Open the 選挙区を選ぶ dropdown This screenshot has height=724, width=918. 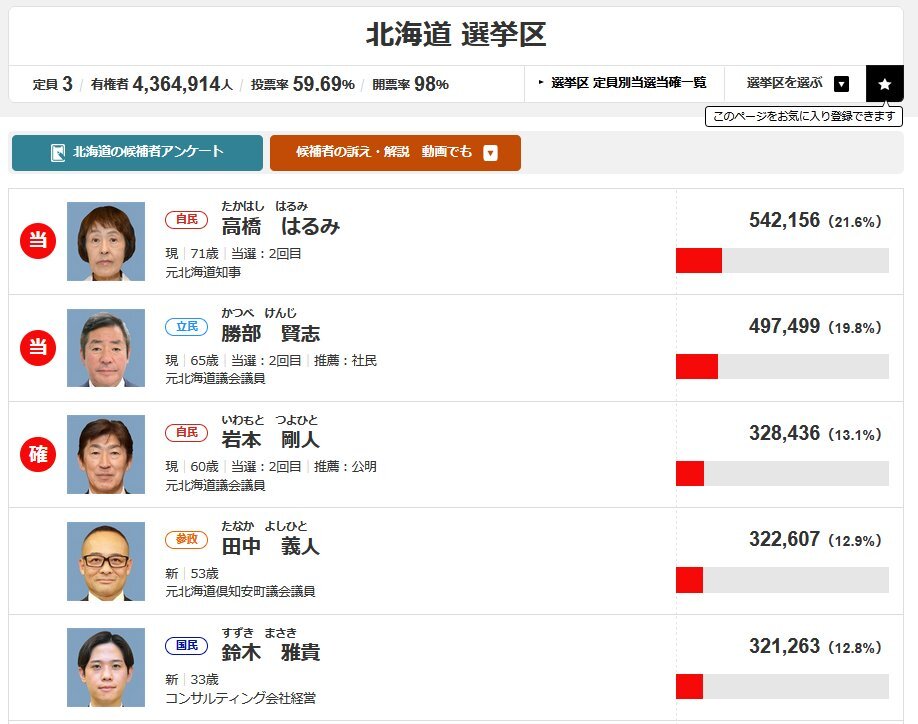[795, 84]
